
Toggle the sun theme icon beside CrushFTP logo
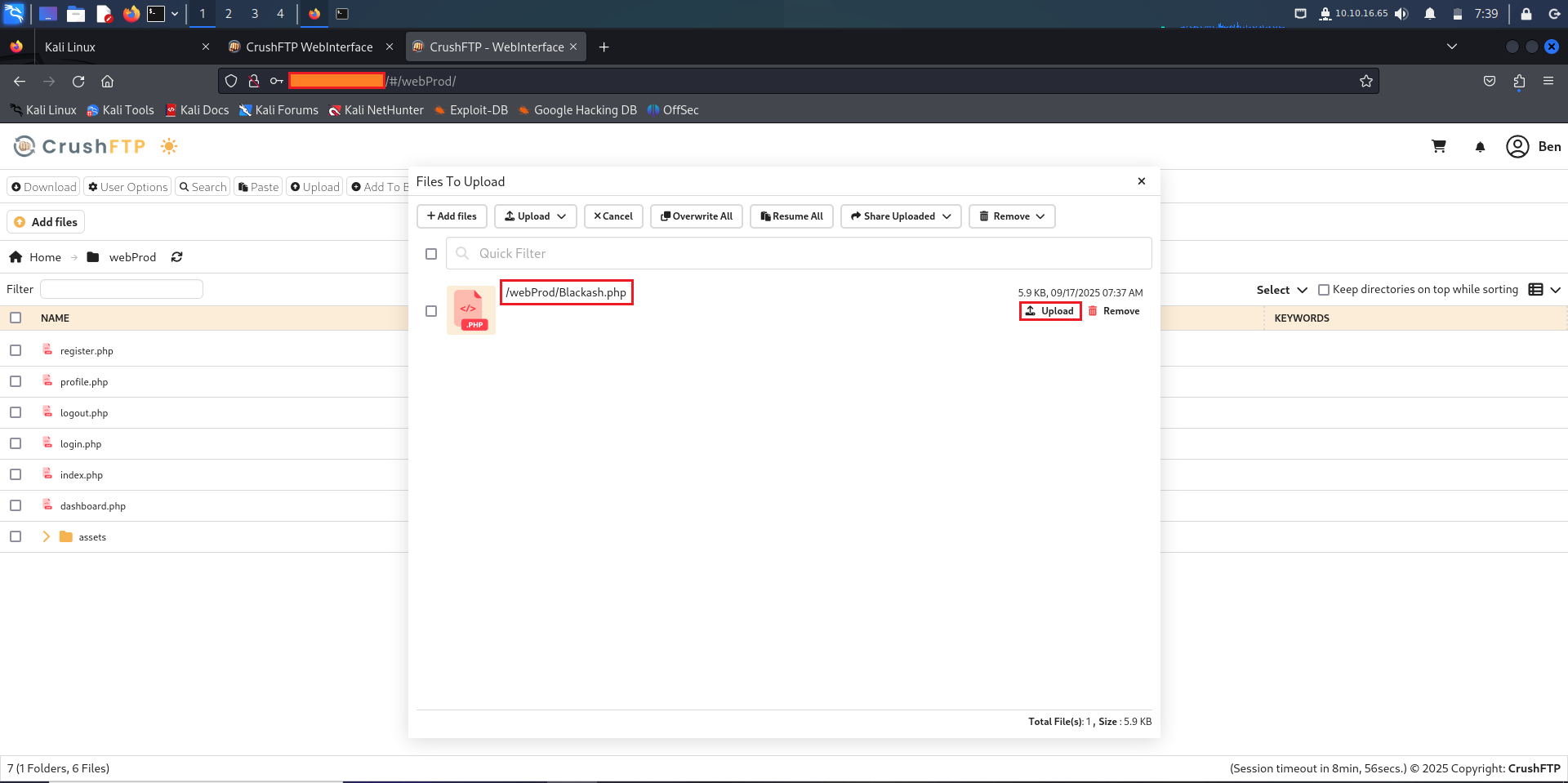169,146
